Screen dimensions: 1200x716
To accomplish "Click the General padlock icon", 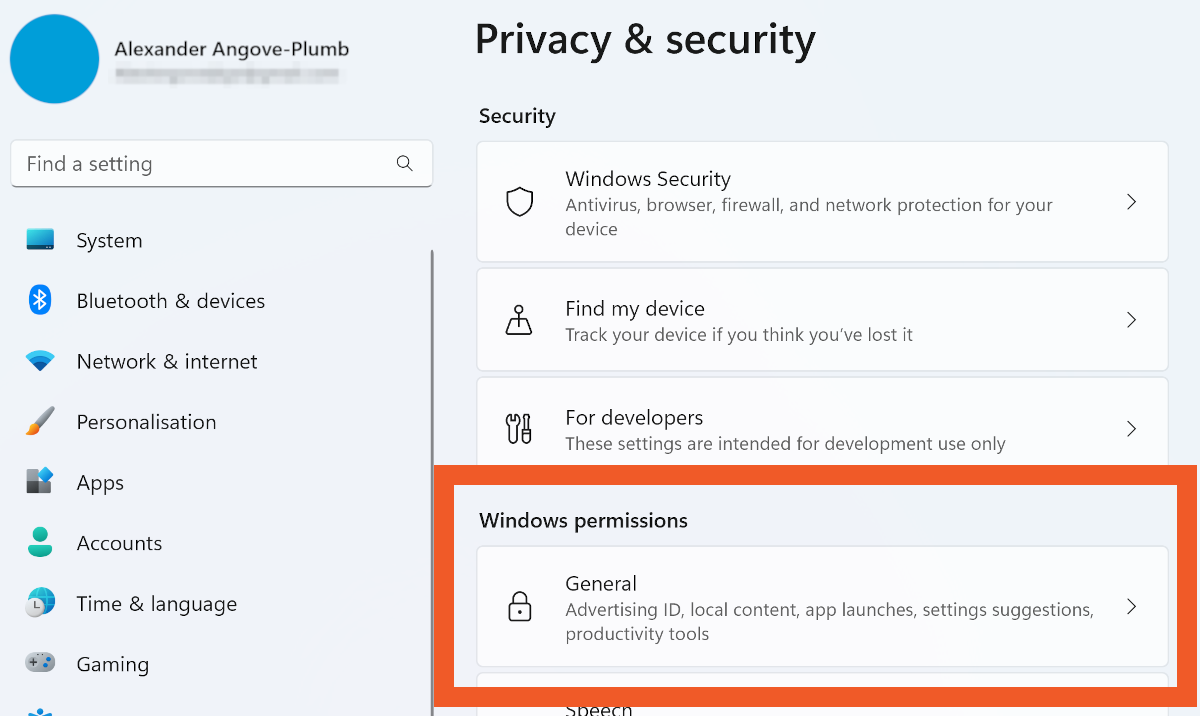I will [x=519, y=607].
